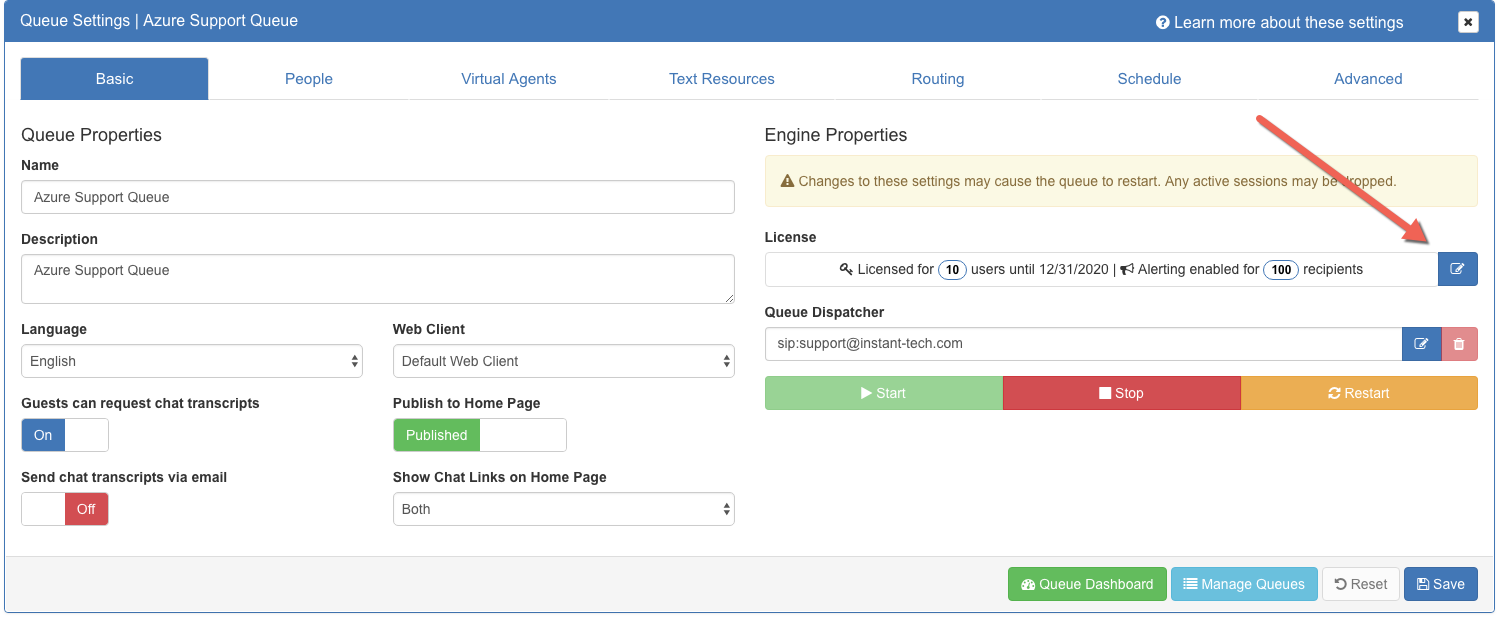Viewport: 1499px width, 618px height.
Task: Open the Routing tab
Action: pyautogui.click(x=938, y=79)
